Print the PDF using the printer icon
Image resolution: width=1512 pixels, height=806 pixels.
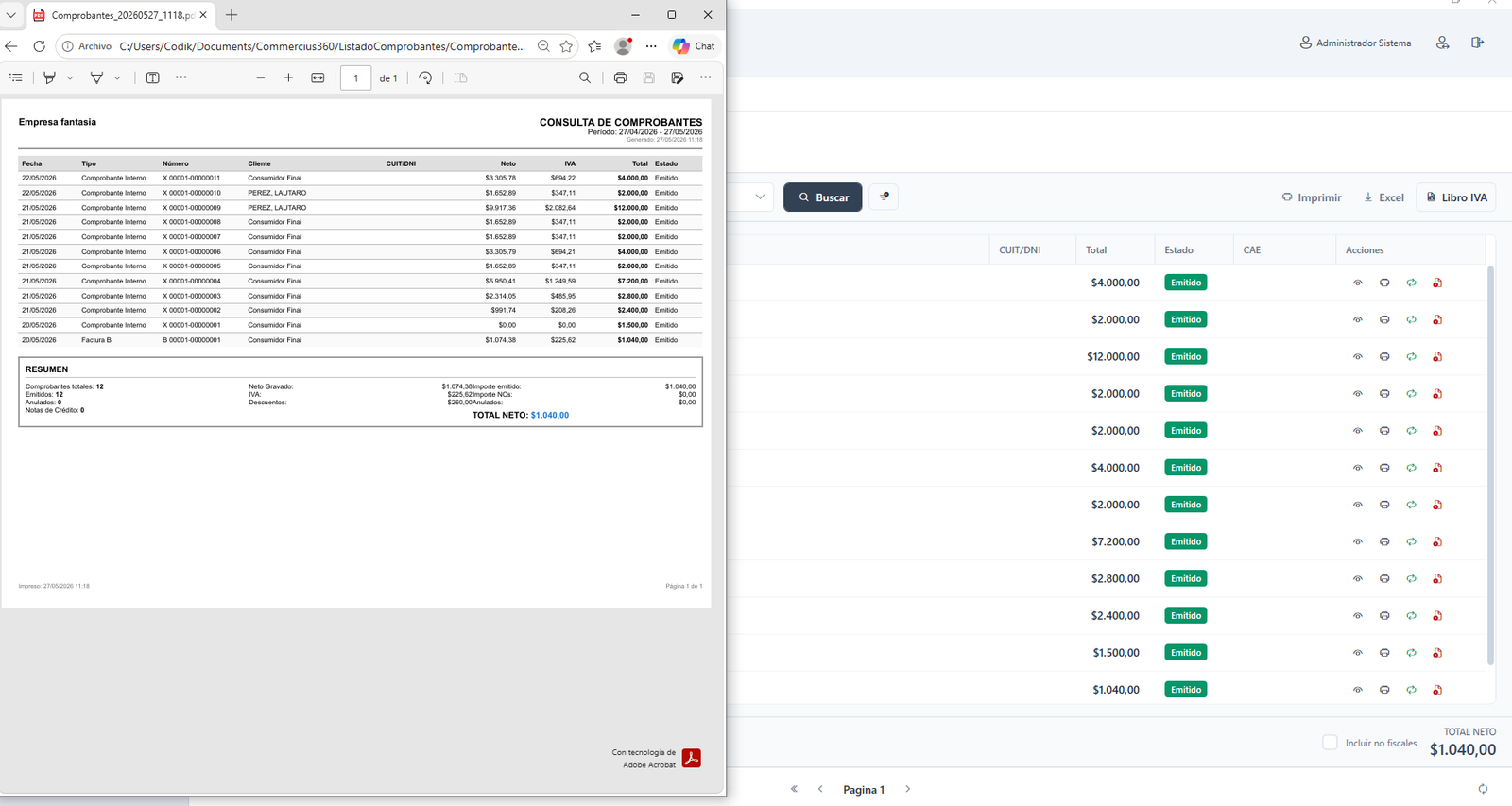620,77
